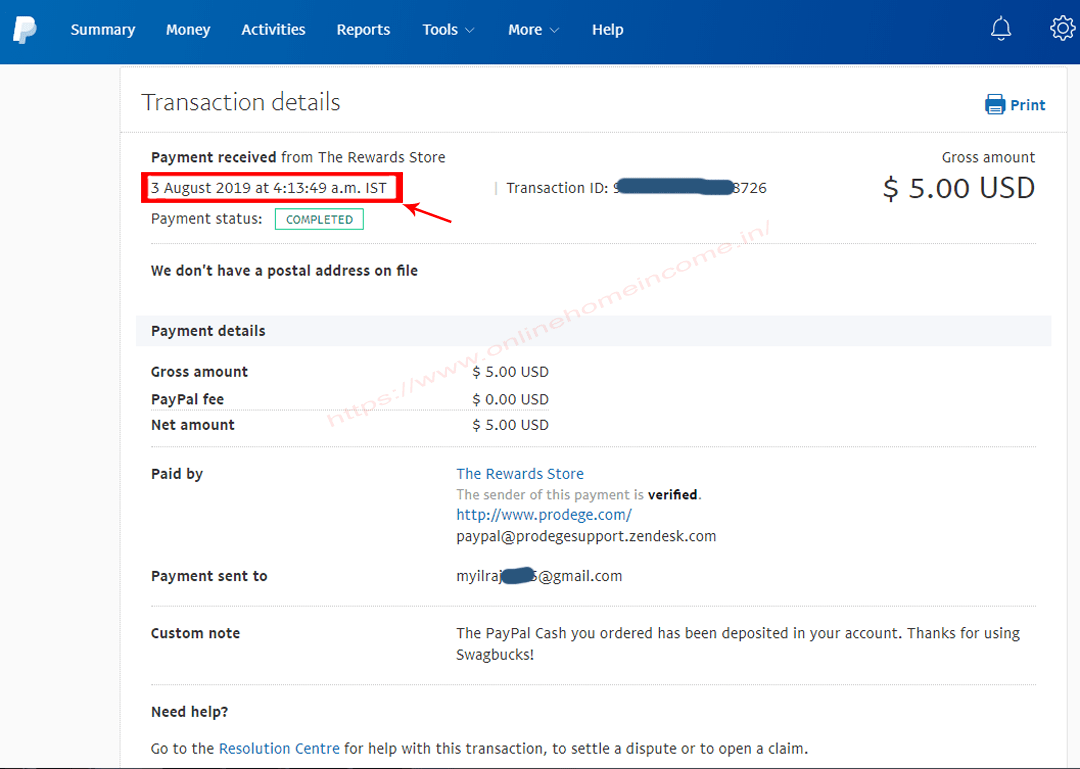The image size is (1080, 769).
Task: Click the Custom note message text
Action: [738, 644]
